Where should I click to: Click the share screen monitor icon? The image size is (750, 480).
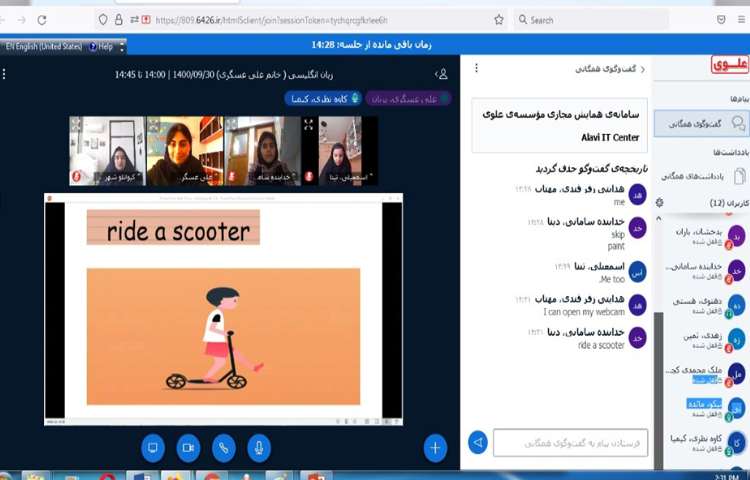(152, 447)
